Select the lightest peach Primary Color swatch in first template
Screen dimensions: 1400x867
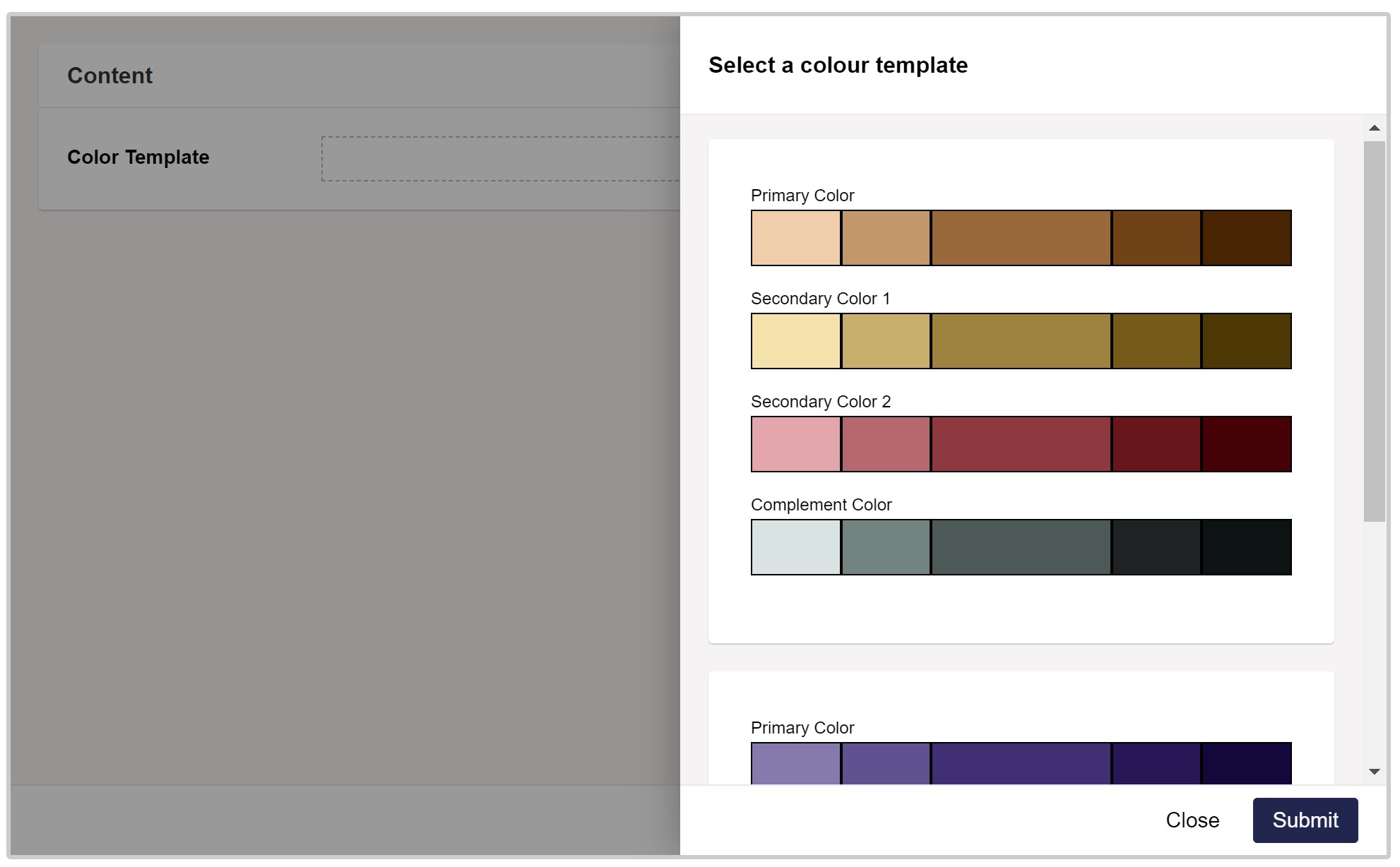[x=795, y=238]
